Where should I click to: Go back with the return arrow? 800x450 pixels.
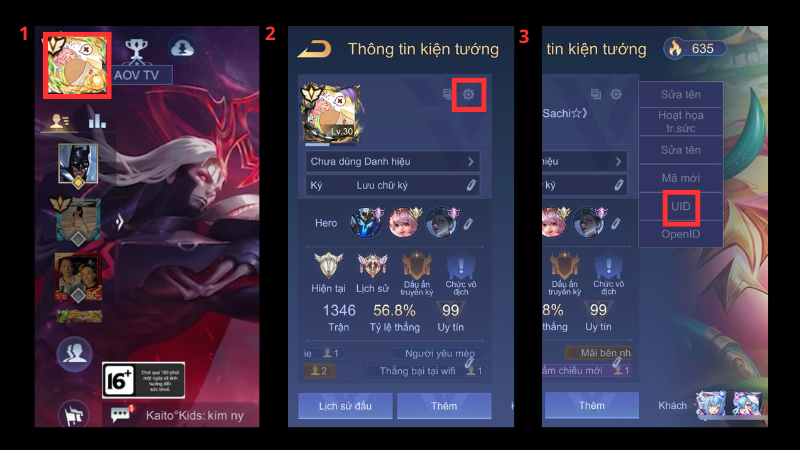[314, 49]
